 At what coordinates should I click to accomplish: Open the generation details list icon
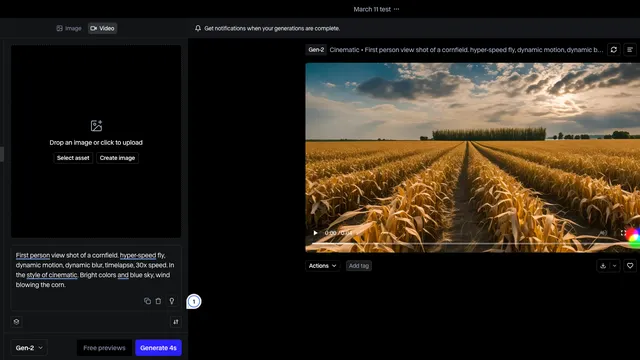click(630, 50)
